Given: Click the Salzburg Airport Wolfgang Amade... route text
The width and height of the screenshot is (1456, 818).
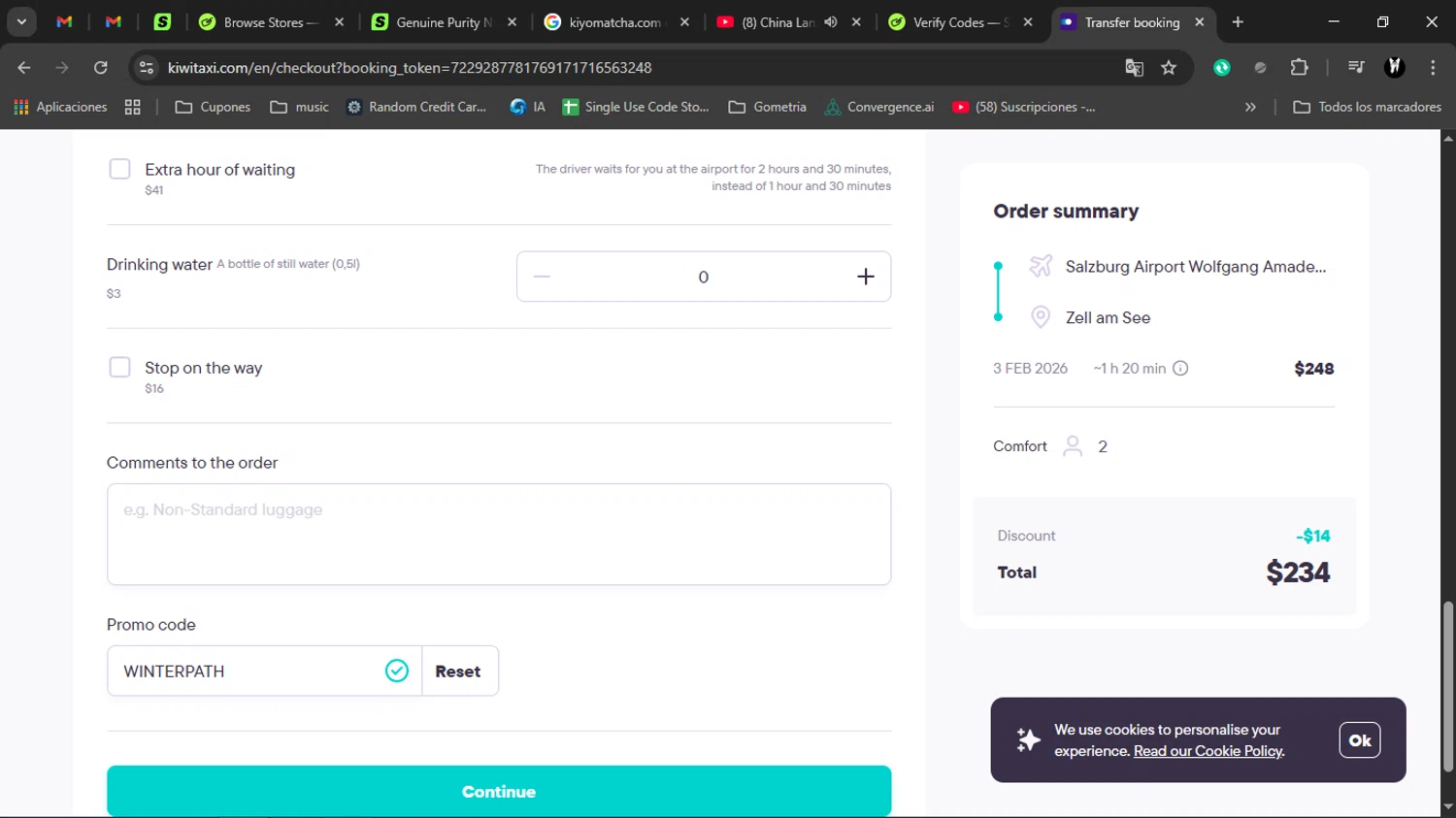Looking at the screenshot, I should click(x=1196, y=266).
